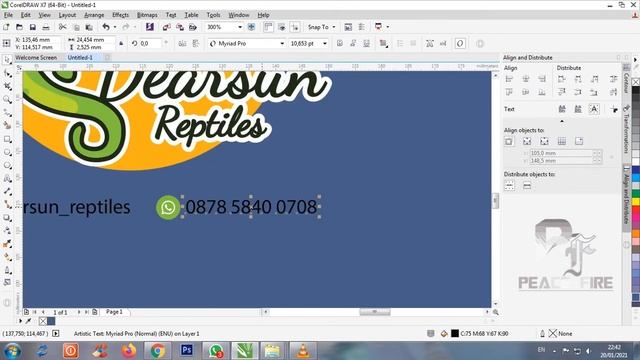Click the rotation angle input field
Viewport: 640px width, 360px height.
[150, 43]
